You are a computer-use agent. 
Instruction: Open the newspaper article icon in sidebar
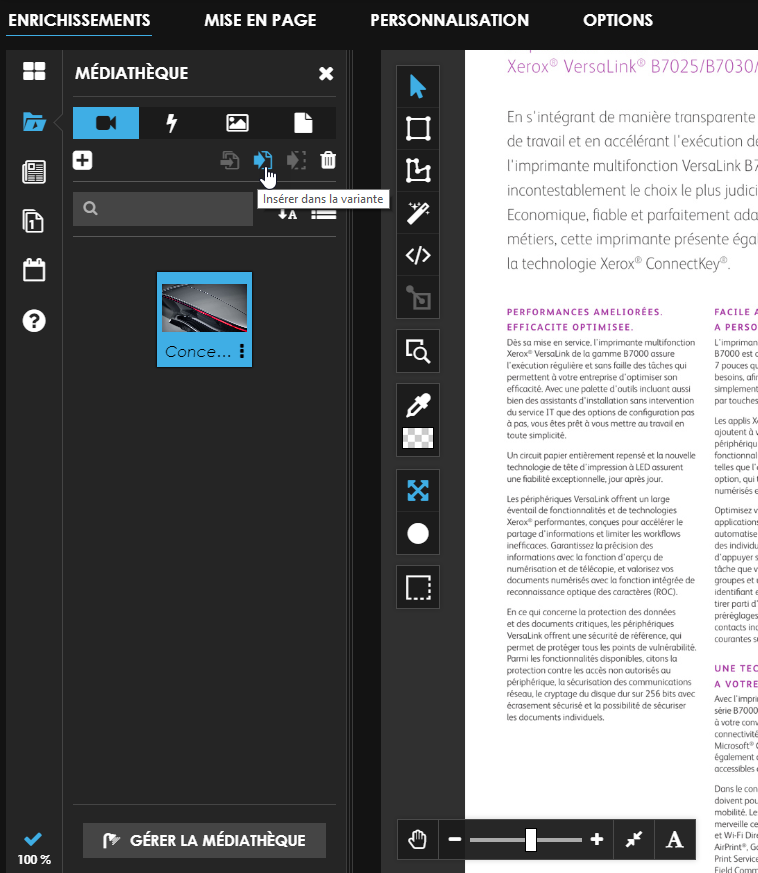point(34,171)
